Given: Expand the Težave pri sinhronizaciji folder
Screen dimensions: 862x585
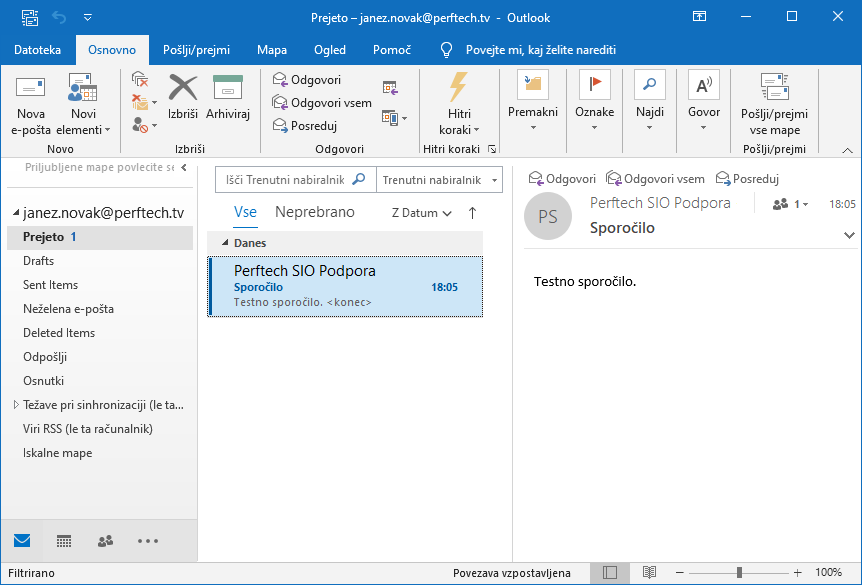Looking at the screenshot, I should pos(16,405).
